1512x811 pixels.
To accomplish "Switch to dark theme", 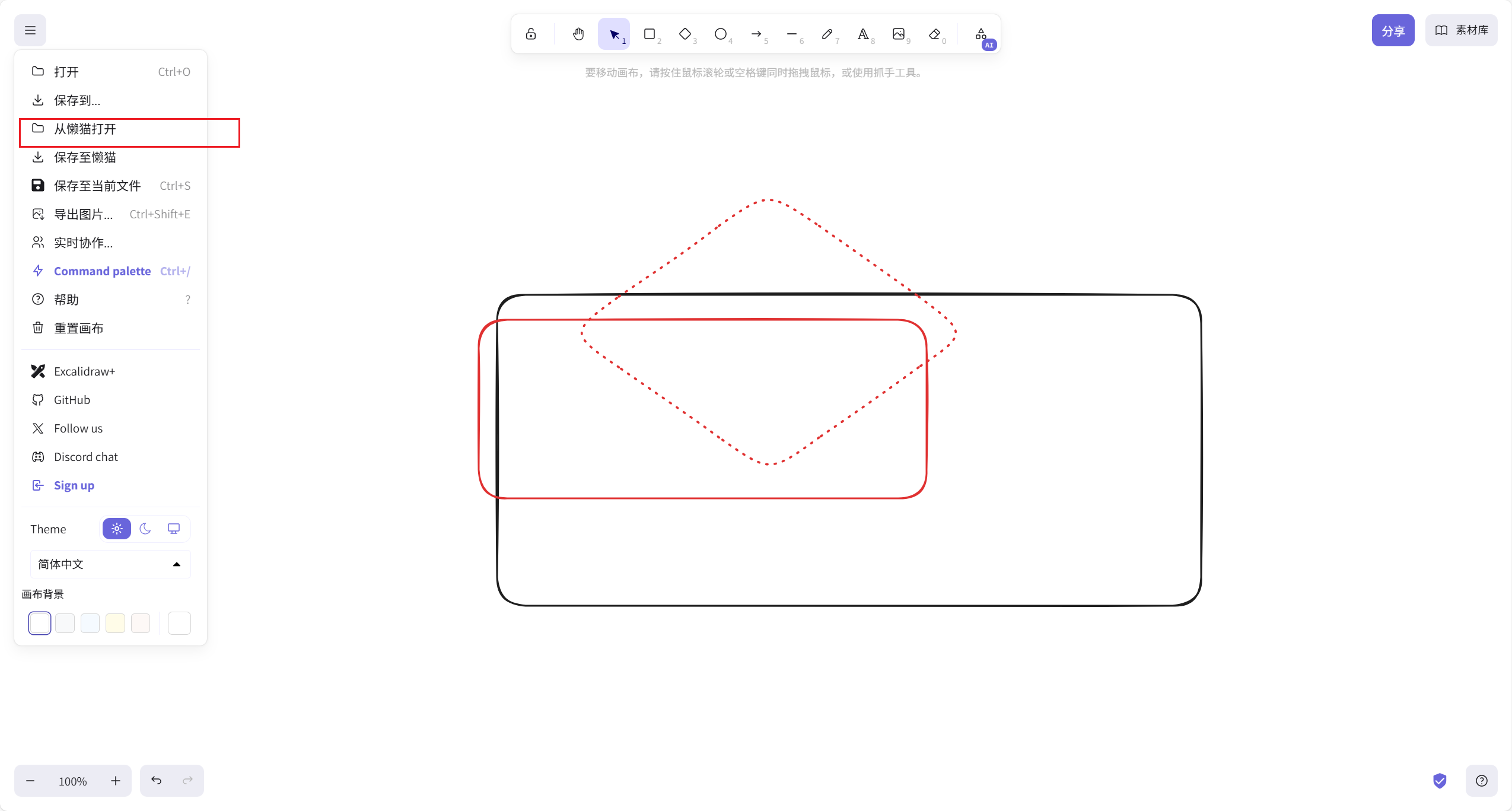I will 145,529.
